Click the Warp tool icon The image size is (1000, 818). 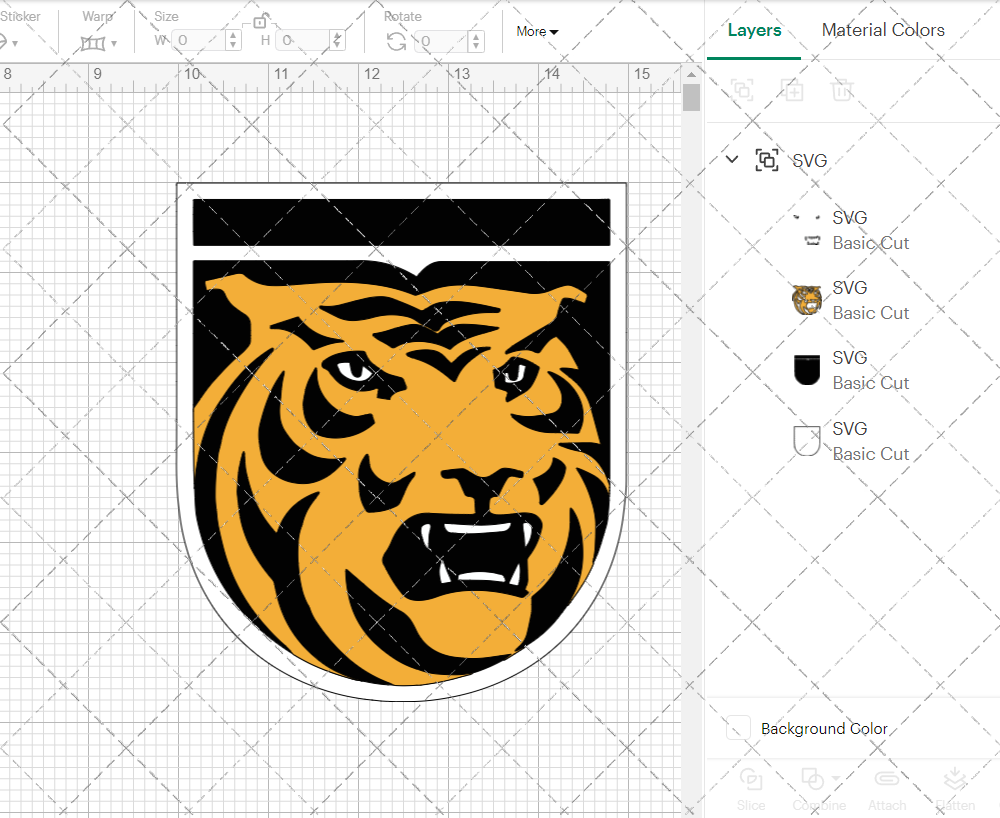pyautogui.click(x=92, y=43)
